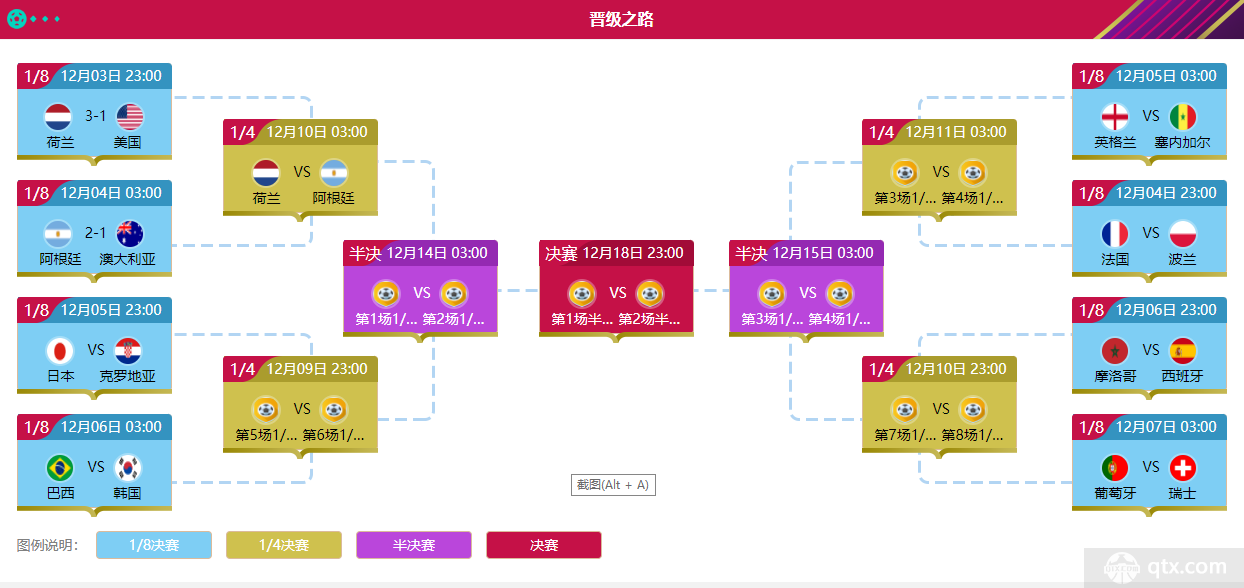Click the 西班牙 team name
This screenshot has height=588, width=1244.
tap(1182, 377)
